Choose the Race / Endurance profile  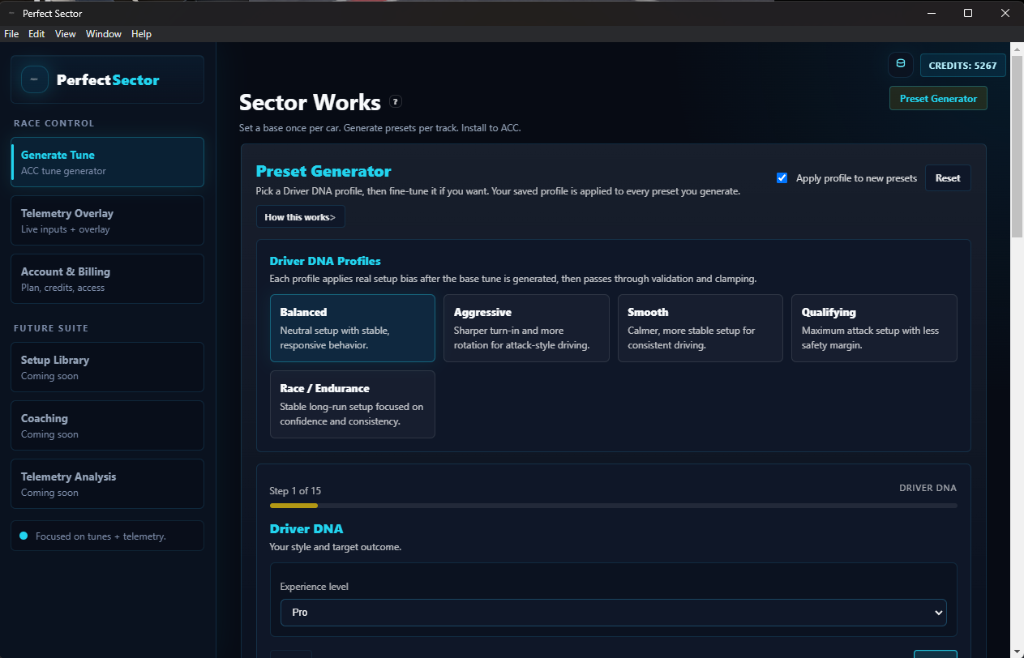(353, 404)
